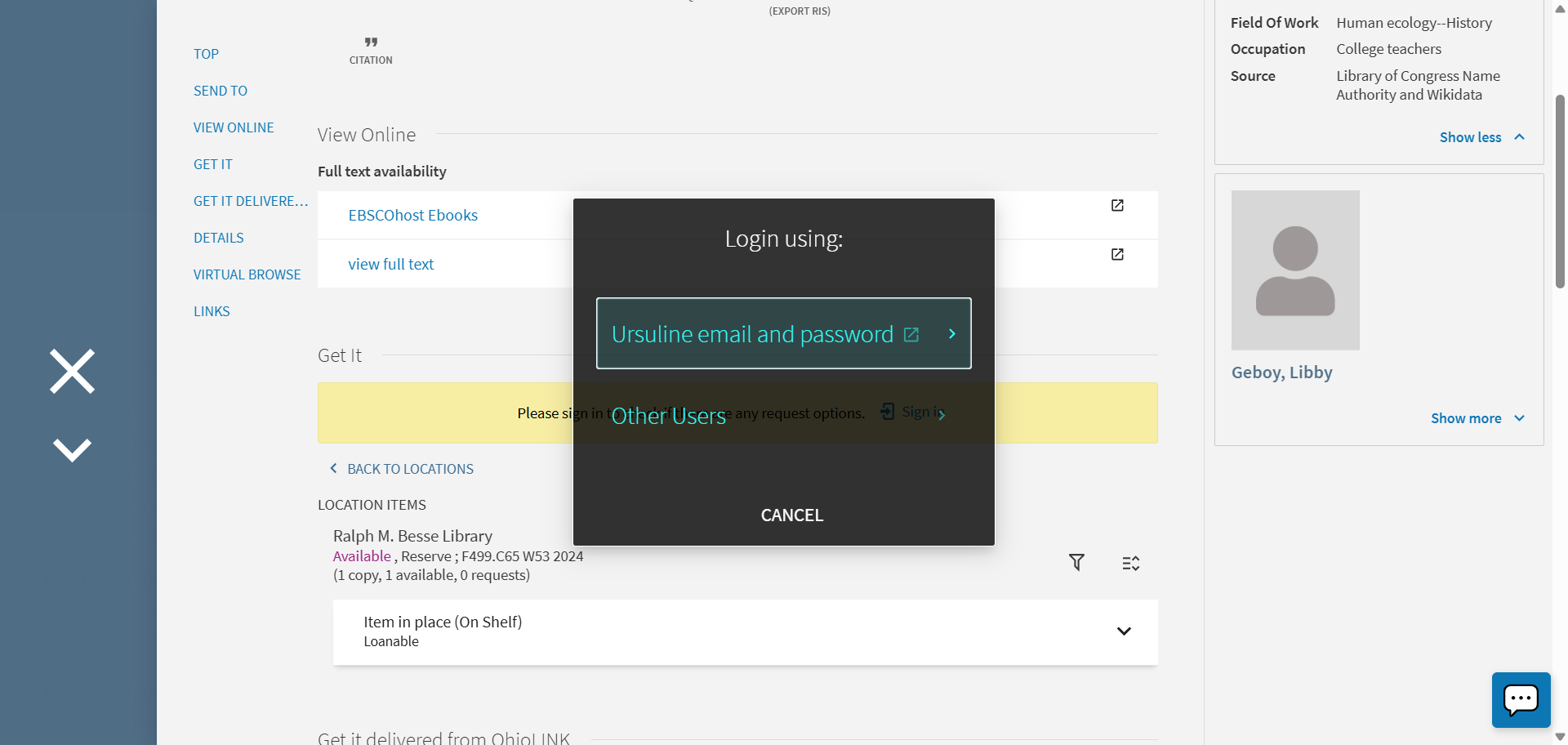
Task: Open view full text external link icon
Action: pos(1117,255)
